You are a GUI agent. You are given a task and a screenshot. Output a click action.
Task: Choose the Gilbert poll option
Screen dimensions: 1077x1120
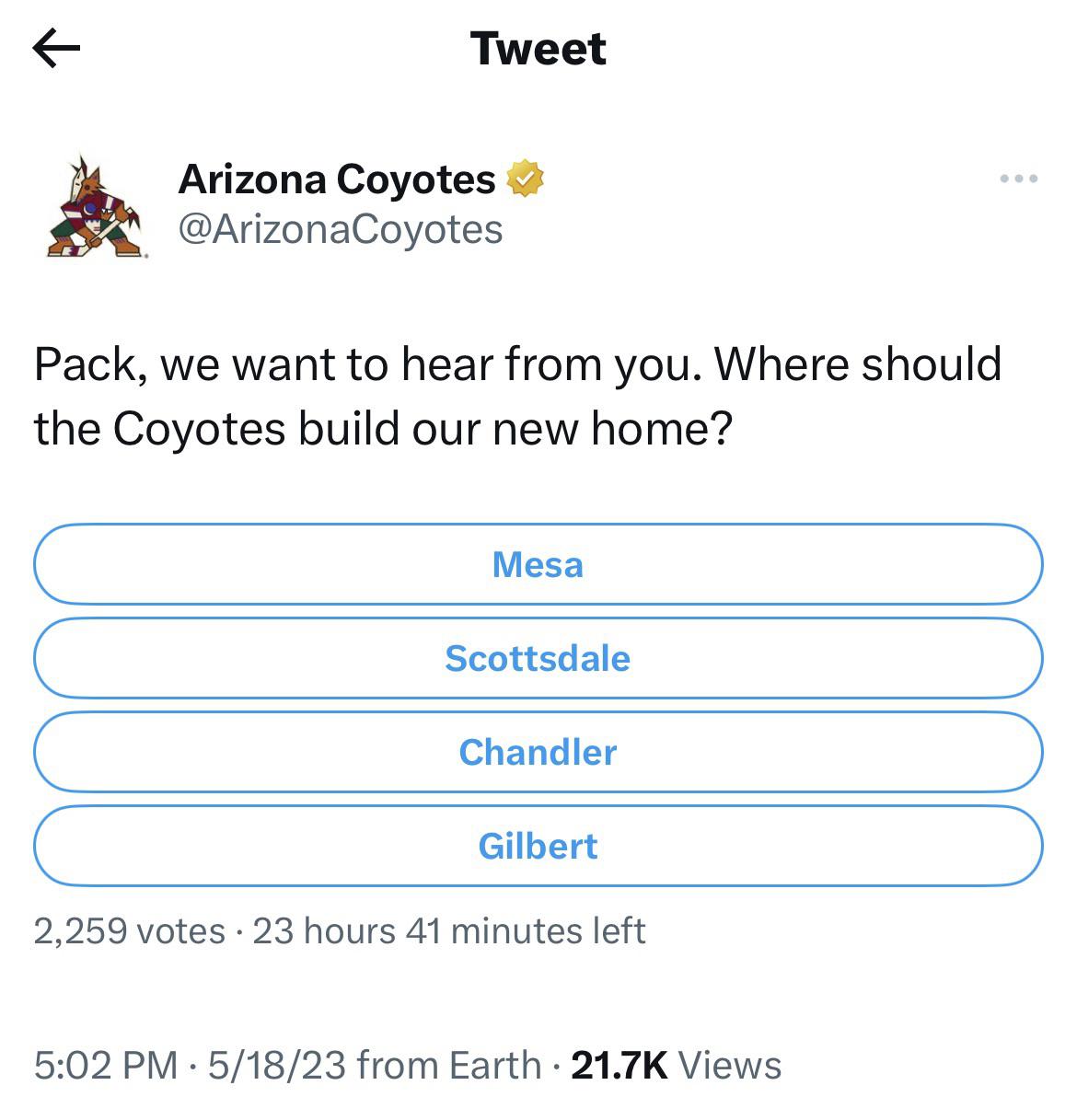click(x=538, y=846)
